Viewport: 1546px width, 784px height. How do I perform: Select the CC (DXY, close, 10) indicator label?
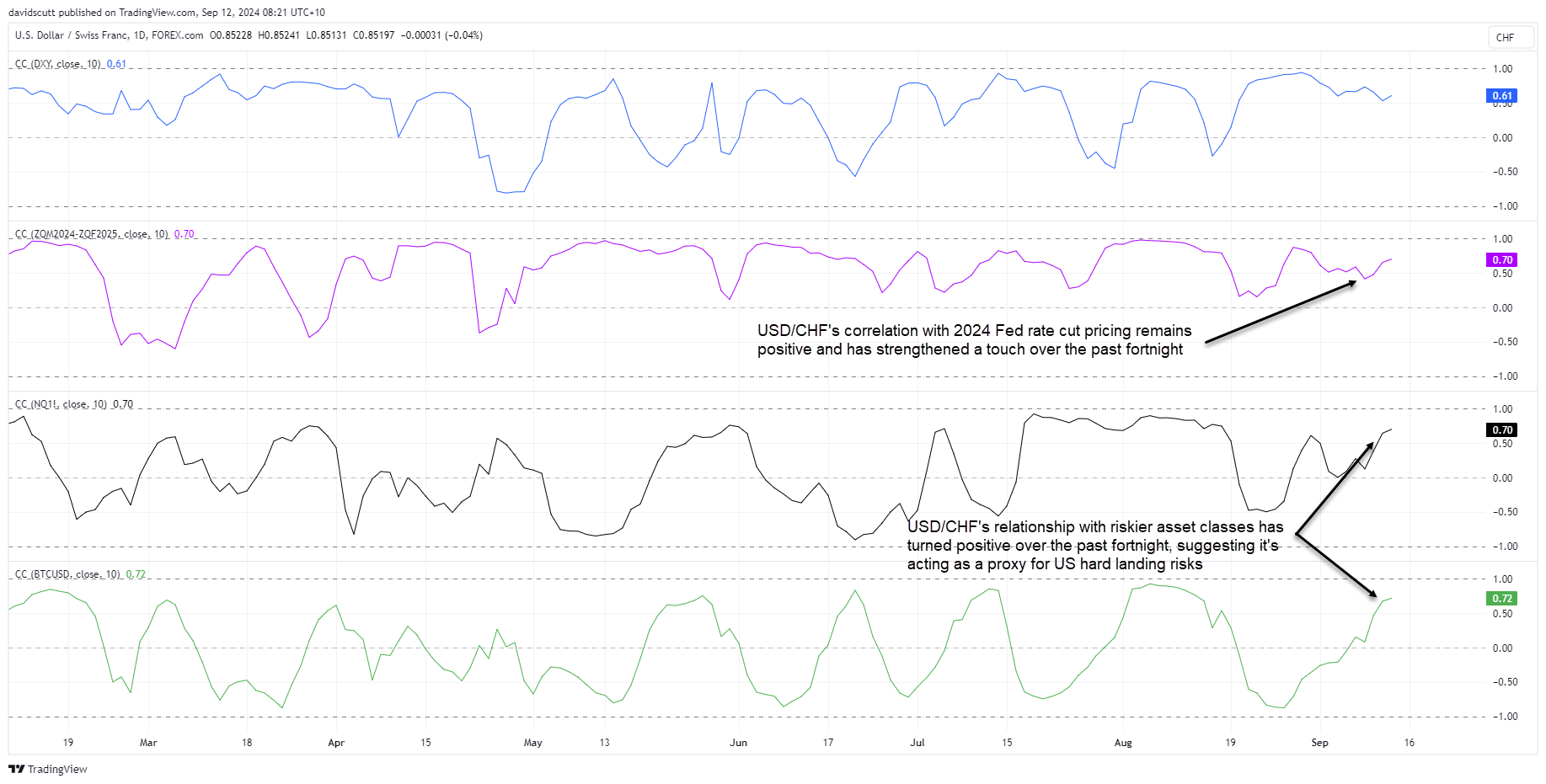pos(58,64)
